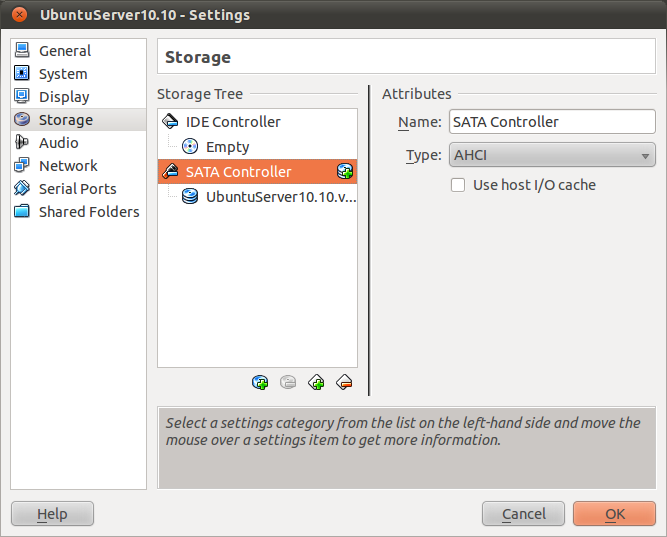Click the Shared Folders icon
This screenshot has height=537, width=667.
click(22, 212)
